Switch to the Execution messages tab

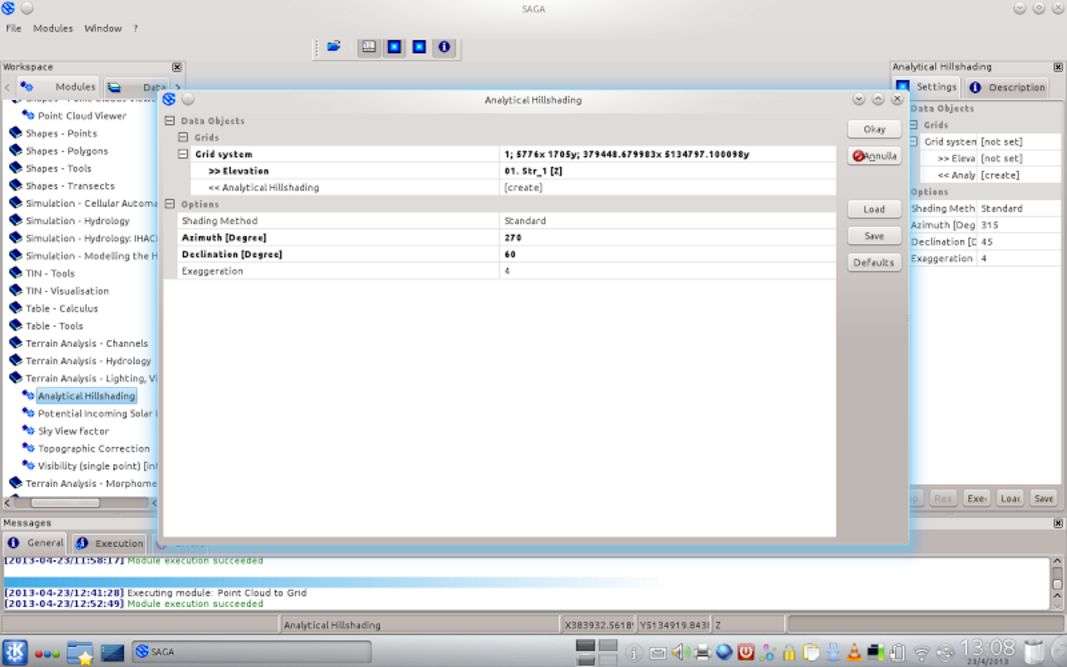click(x=110, y=543)
